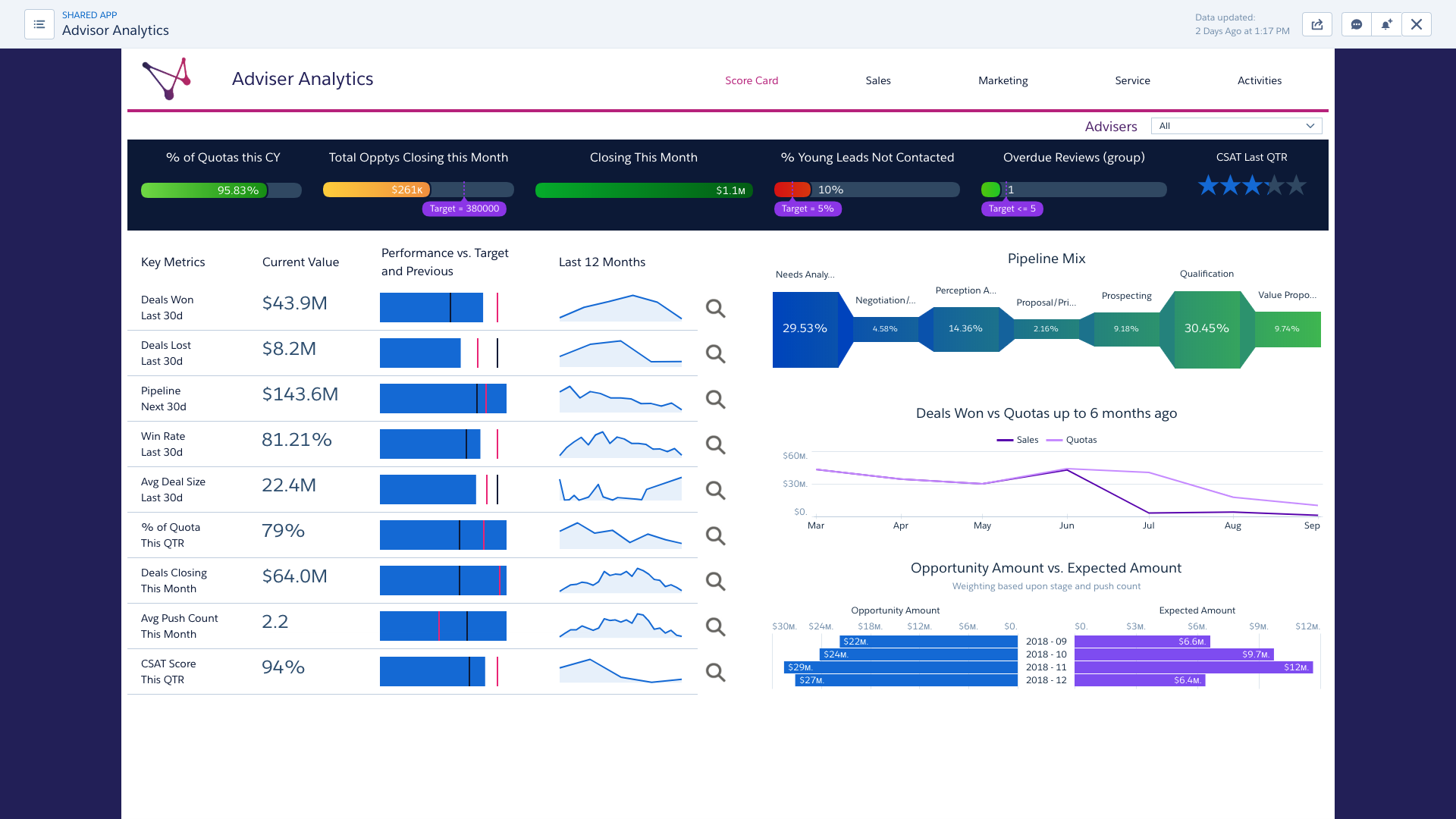The width and height of the screenshot is (1456, 819).
Task: Open the Service tab
Action: 1132,80
